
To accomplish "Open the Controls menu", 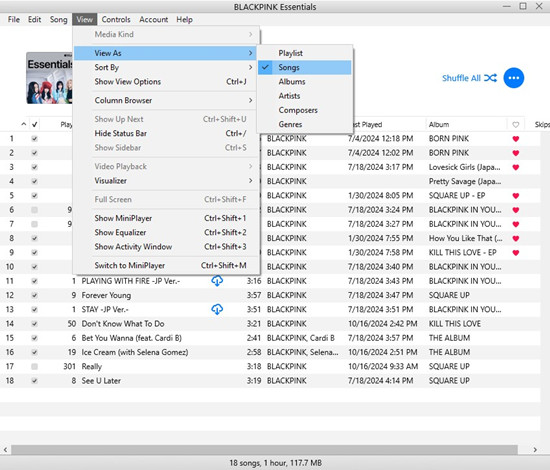I will [116, 20].
